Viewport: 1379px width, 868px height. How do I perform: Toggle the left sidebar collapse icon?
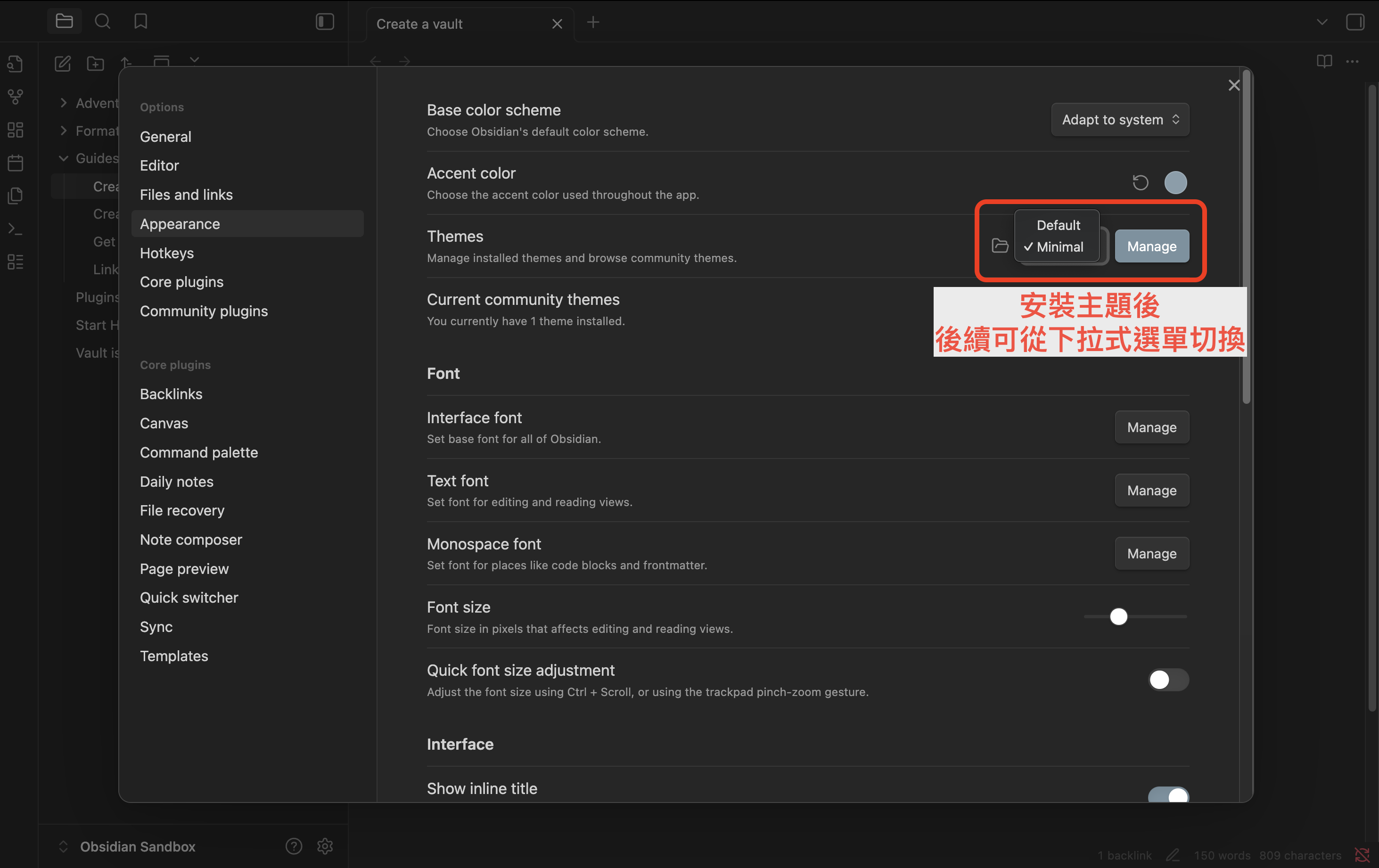coord(325,22)
